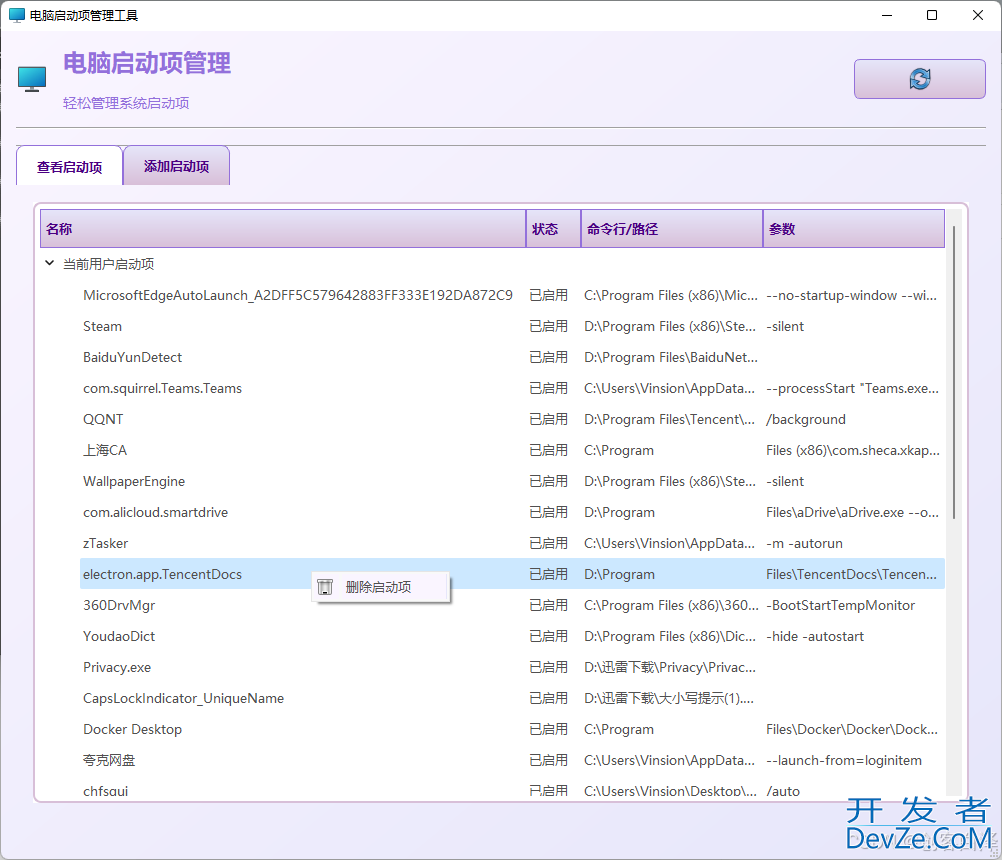The image size is (1002, 860).
Task: Click the 已启用 status of QQNT
Action: click(x=548, y=419)
